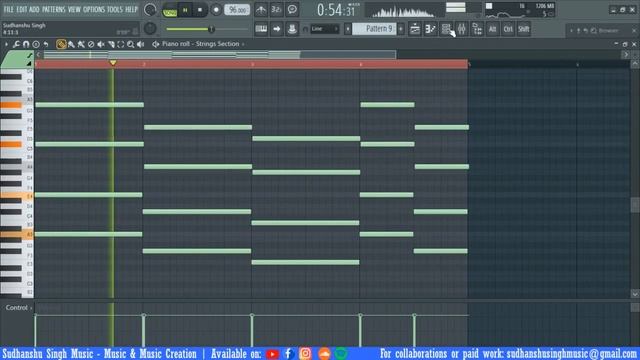Select the Mute tool in piano roll
The width and height of the screenshot is (640, 360).
(x=101, y=44)
